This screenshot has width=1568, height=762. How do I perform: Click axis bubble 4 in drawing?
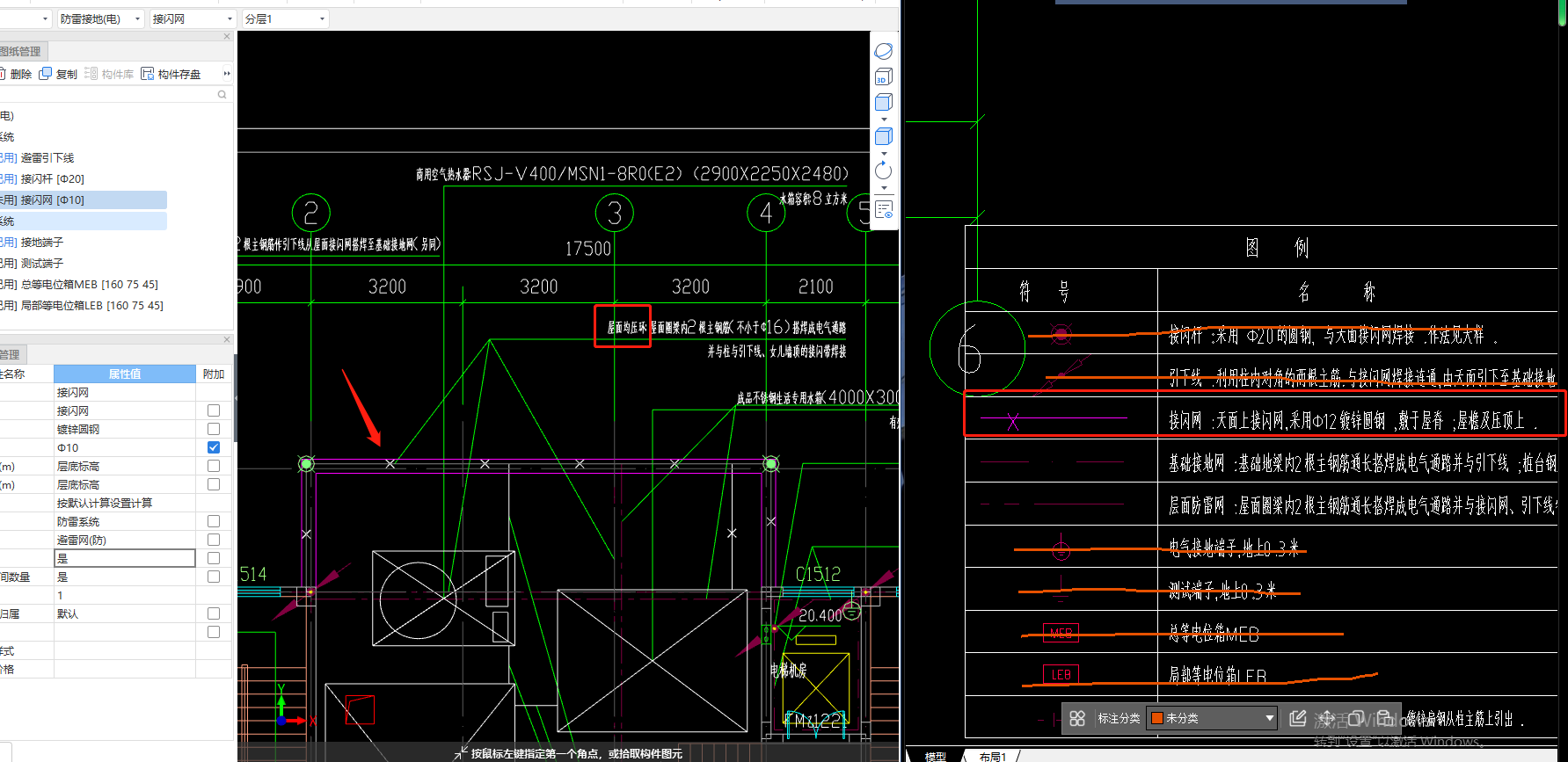point(766,213)
